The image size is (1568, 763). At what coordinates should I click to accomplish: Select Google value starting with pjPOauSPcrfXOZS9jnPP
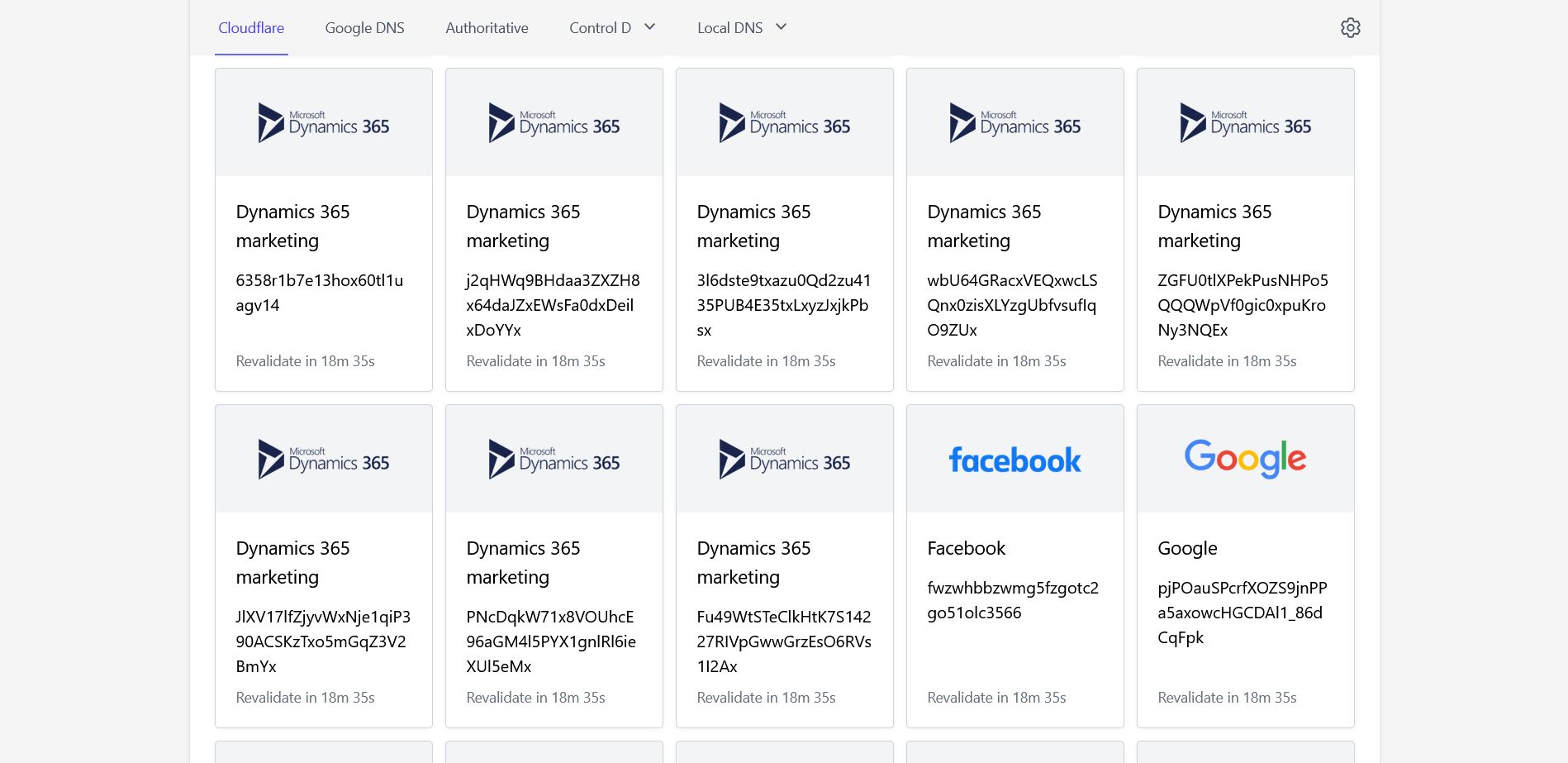pos(1243,613)
